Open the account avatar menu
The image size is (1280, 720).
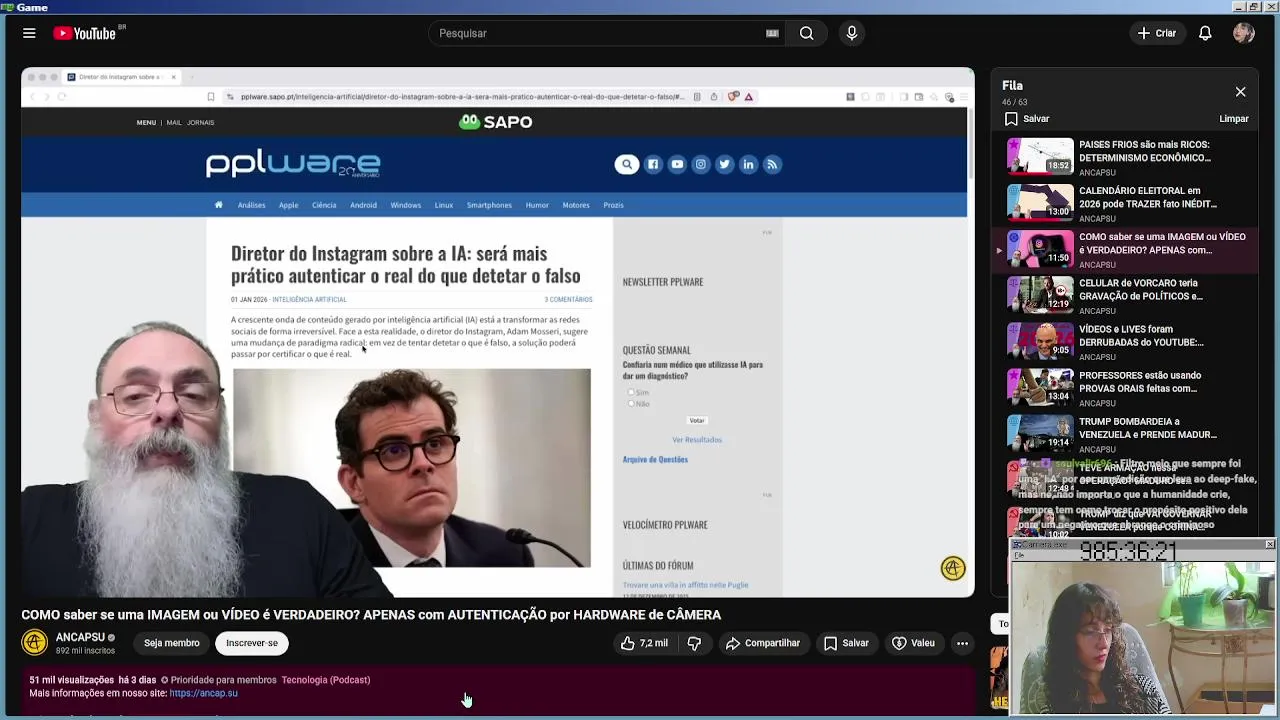[x=1244, y=33]
